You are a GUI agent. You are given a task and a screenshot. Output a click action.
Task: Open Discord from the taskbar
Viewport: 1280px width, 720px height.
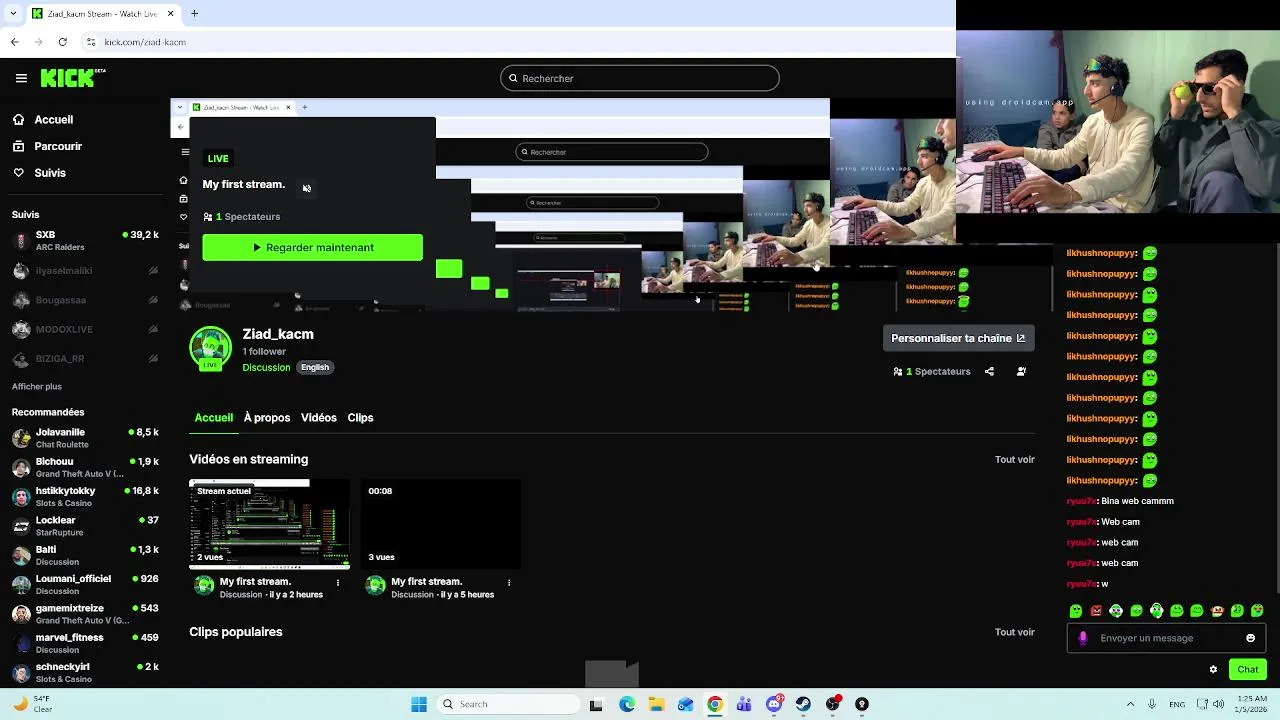(774, 704)
